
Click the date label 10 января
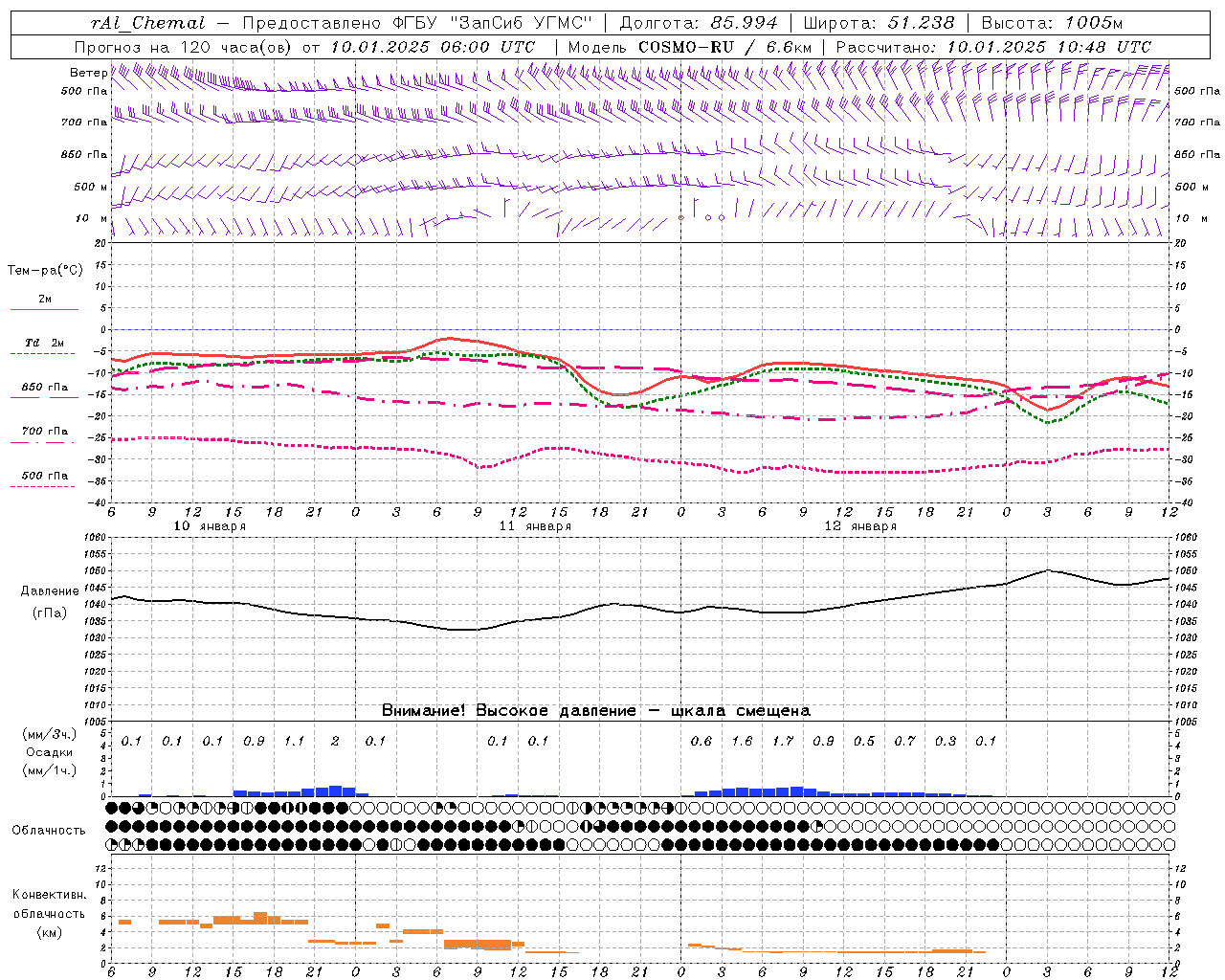click(210, 526)
